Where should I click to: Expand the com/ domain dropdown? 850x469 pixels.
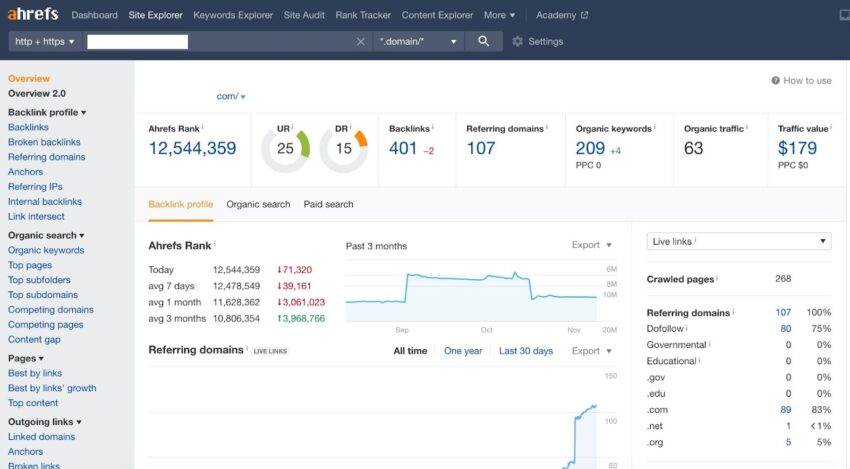[x=231, y=97]
